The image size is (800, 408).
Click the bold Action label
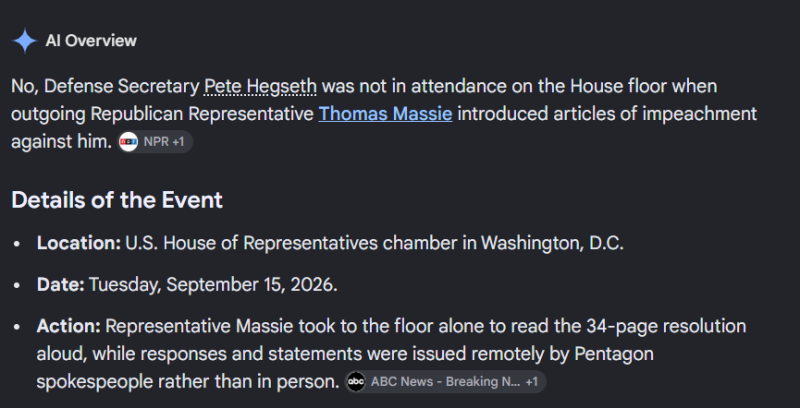(68, 326)
